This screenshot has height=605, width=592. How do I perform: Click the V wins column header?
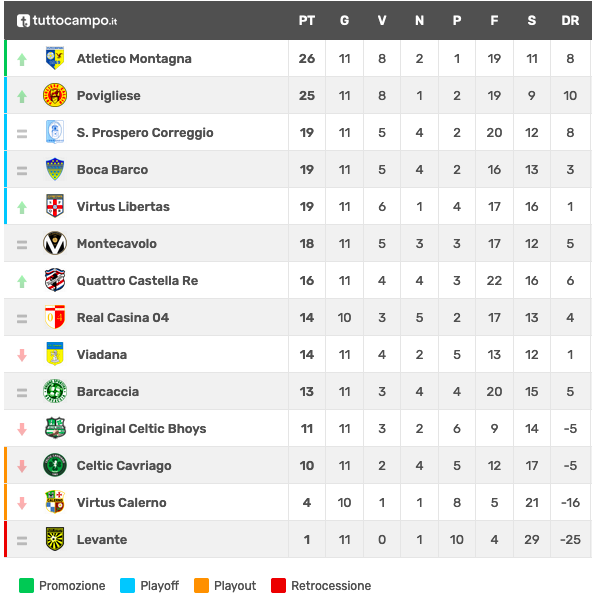pos(382,20)
